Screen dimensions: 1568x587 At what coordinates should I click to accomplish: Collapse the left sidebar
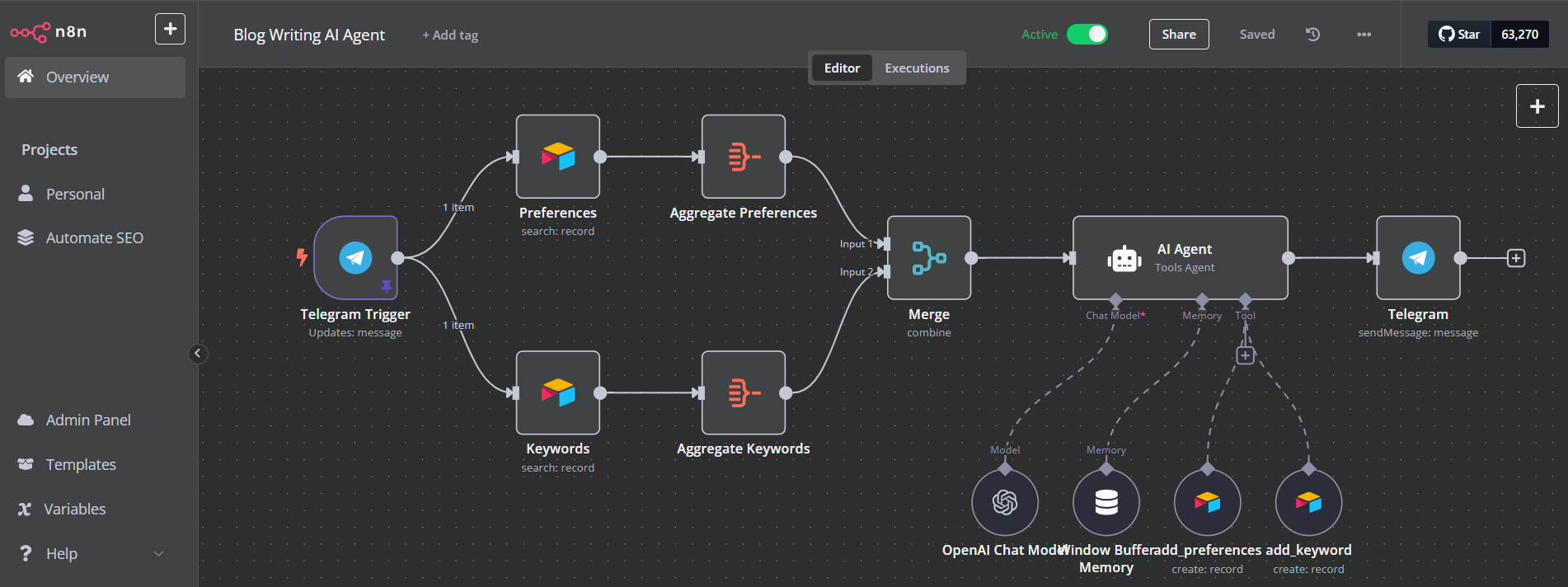(198, 354)
